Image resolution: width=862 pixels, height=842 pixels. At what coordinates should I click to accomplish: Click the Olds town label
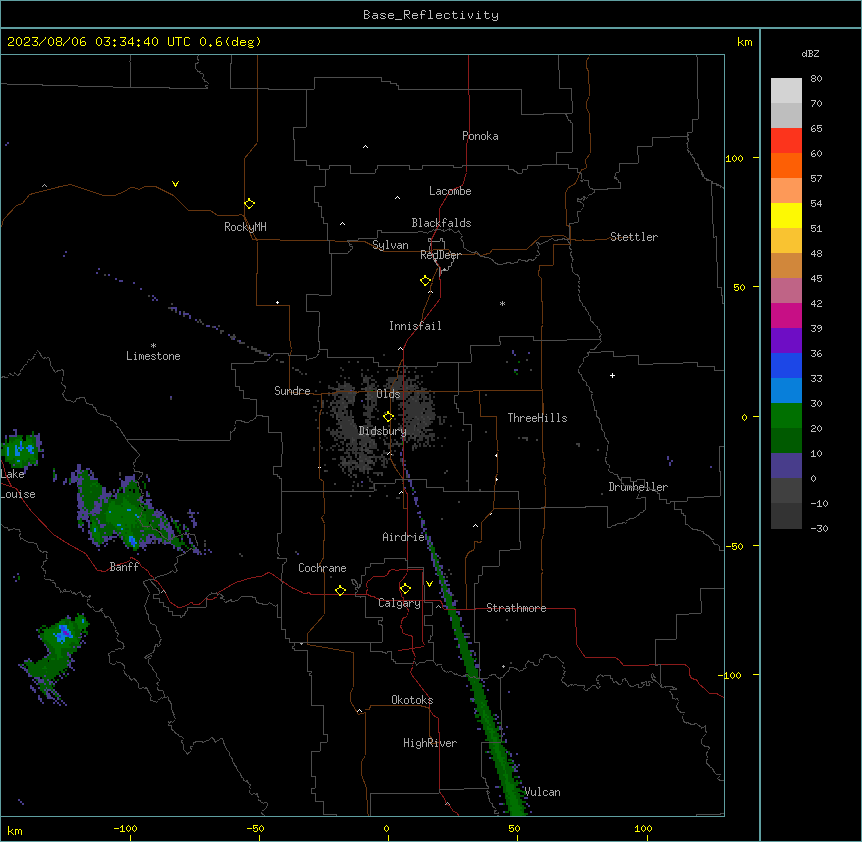[388, 394]
